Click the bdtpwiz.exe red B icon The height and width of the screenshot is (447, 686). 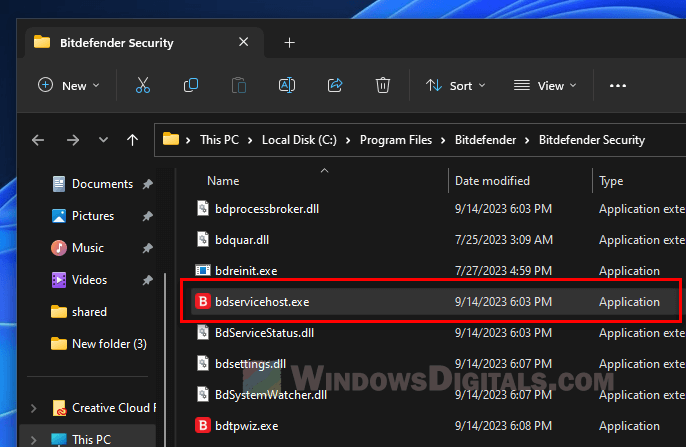203,426
